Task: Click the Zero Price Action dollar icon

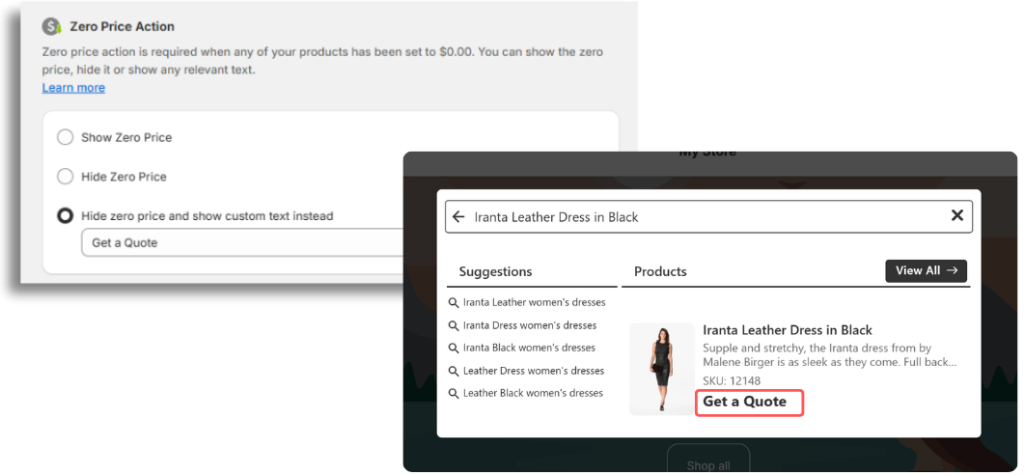Action: [x=51, y=27]
